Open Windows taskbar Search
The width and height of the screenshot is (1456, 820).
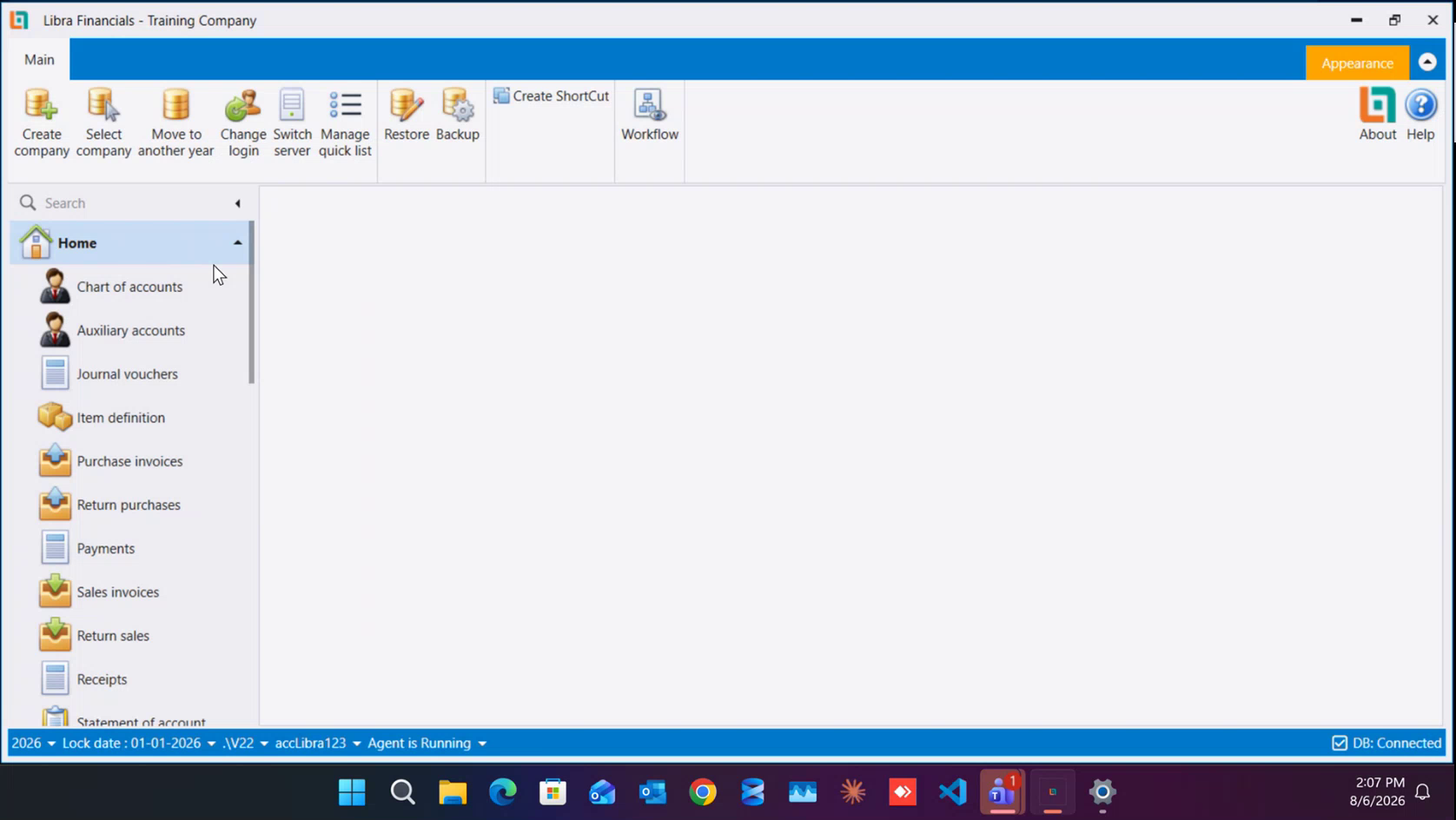tap(402, 792)
